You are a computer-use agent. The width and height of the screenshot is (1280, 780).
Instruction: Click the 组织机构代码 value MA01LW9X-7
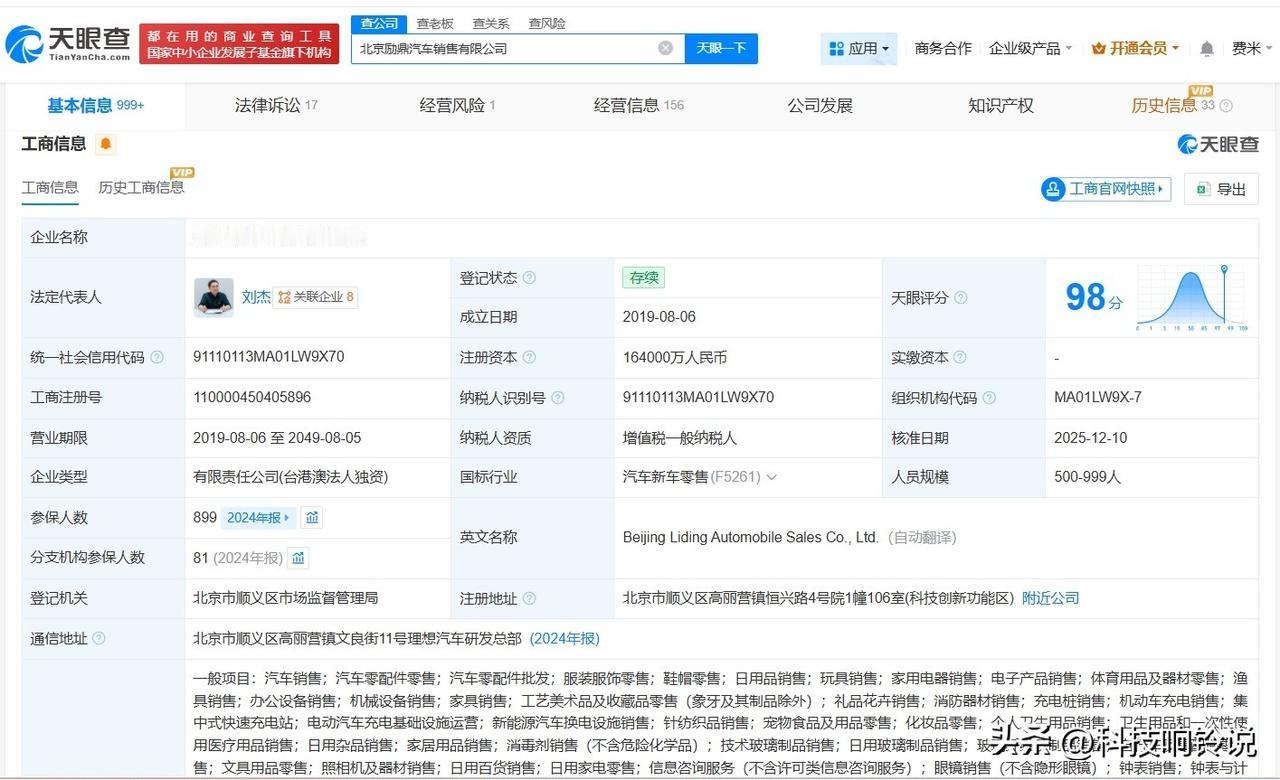tap(1098, 397)
